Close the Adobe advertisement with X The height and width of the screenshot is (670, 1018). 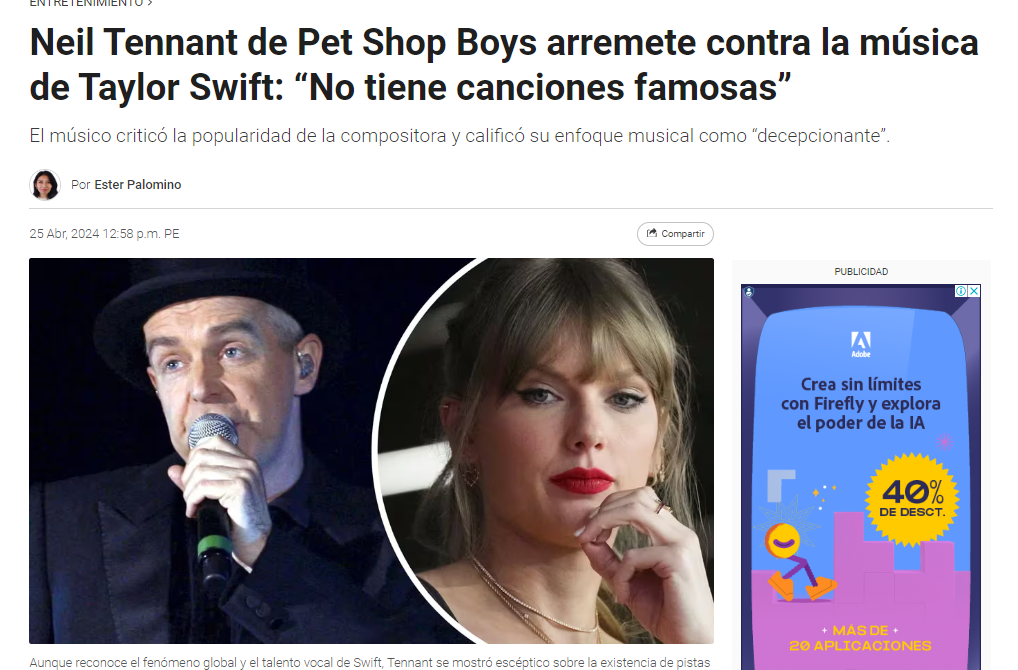coord(974,292)
